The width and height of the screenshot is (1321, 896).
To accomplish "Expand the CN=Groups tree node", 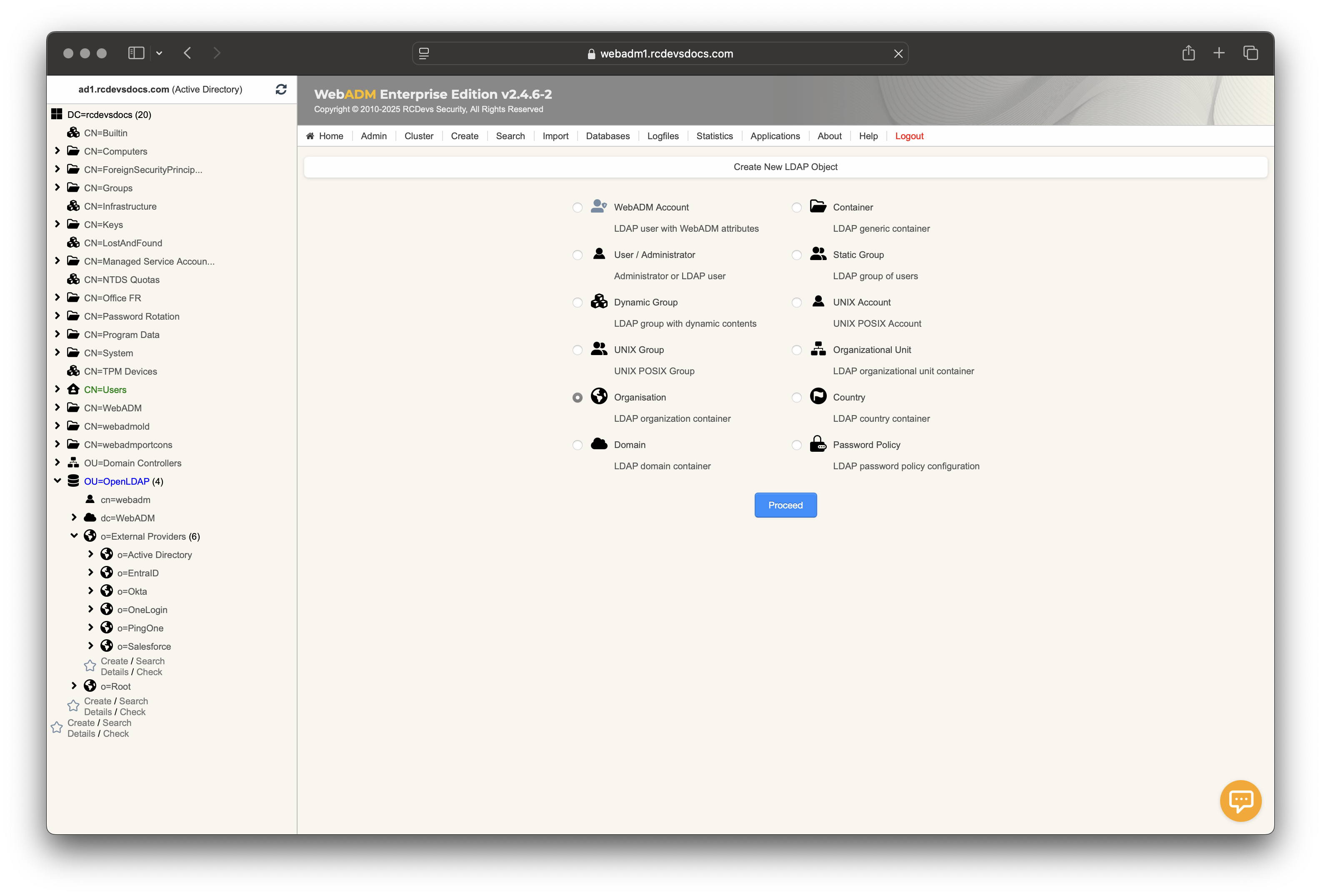I will (58, 187).
